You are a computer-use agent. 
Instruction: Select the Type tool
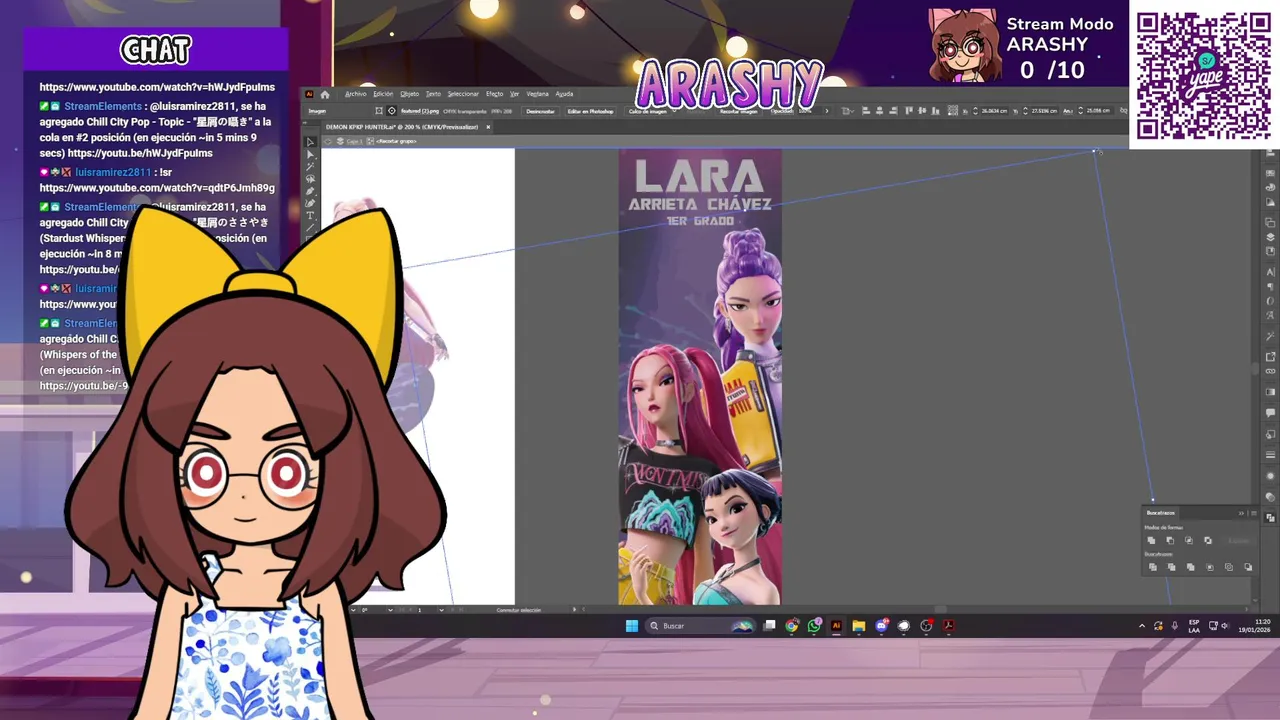pyautogui.click(x=310, y=215)
